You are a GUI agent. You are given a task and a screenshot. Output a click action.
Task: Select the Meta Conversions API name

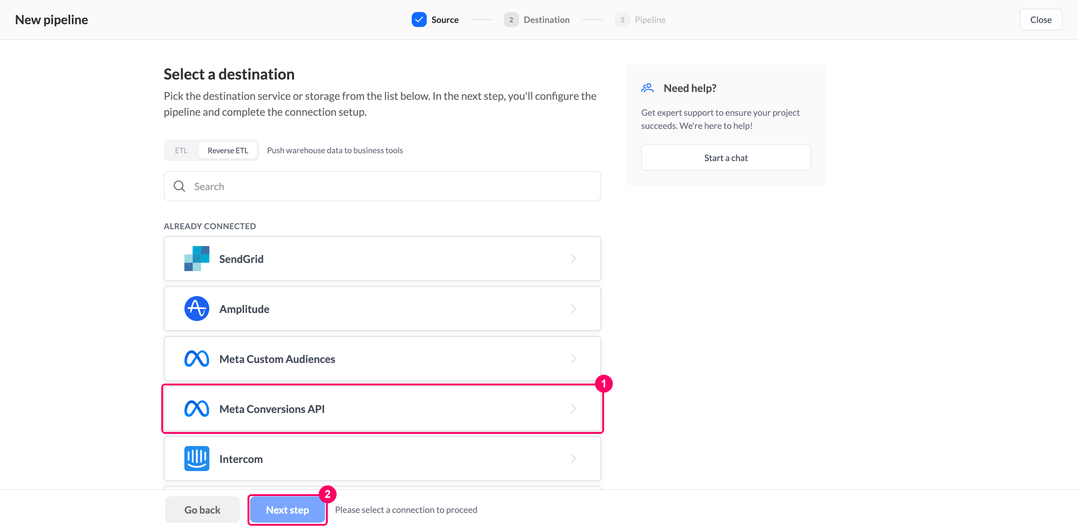271,408
